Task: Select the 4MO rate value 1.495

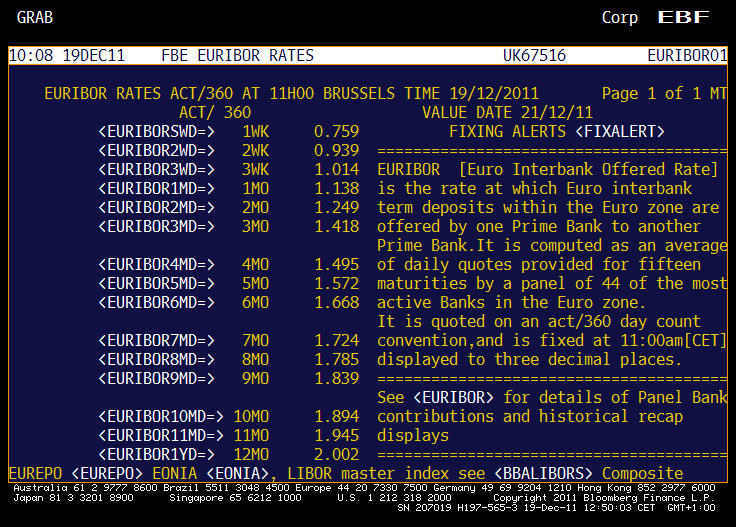Action: coord(337,265)
